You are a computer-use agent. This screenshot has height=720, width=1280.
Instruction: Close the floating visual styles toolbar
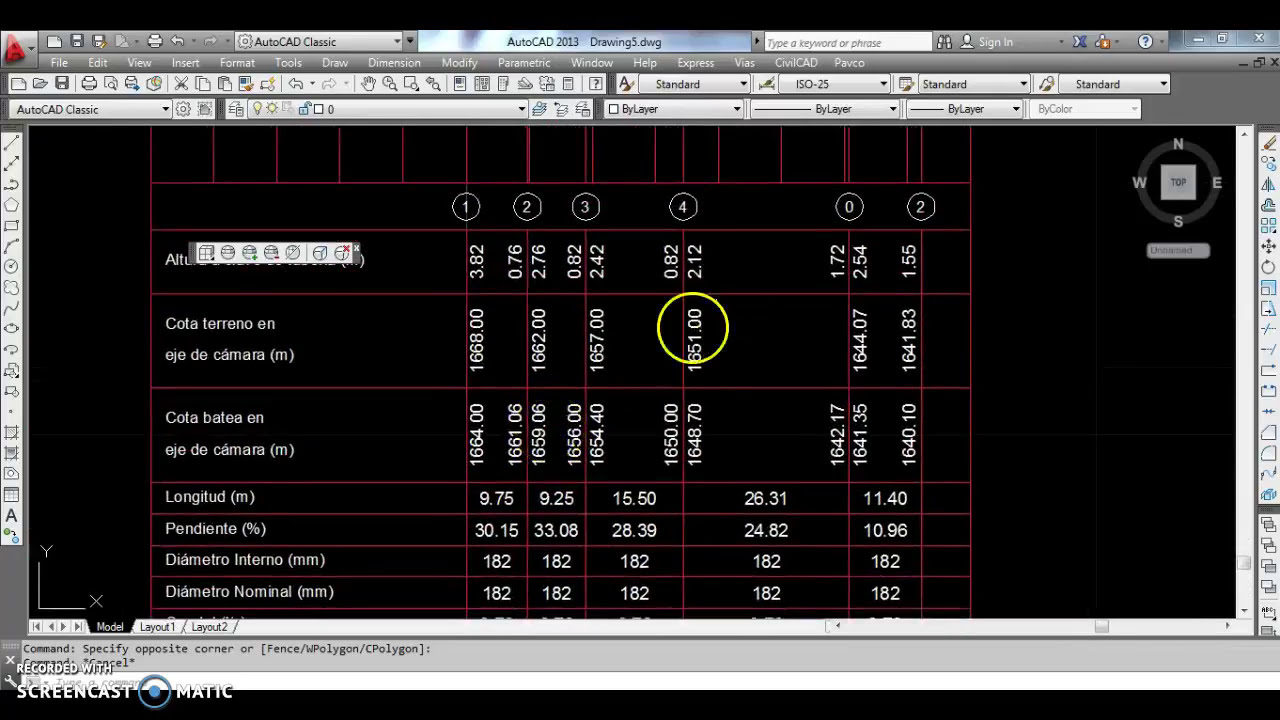pos(356,247)
